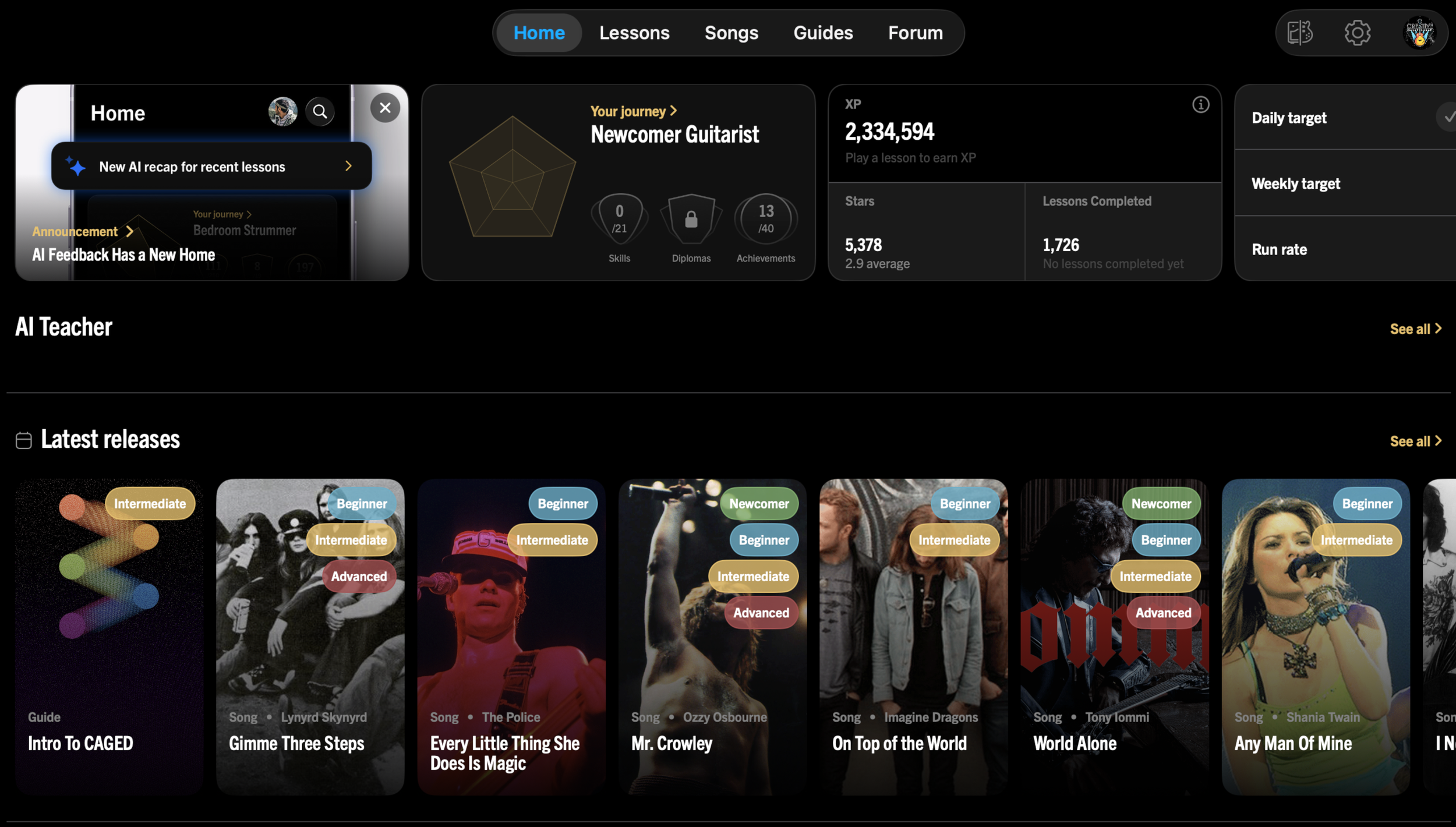Select Beginner level on Mr. Crowley

click(764, 540)
